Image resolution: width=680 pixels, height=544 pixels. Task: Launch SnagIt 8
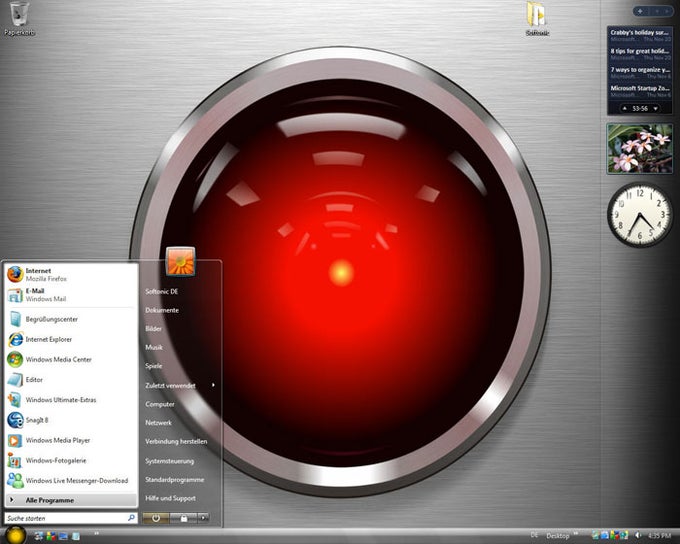coord(70,420)
